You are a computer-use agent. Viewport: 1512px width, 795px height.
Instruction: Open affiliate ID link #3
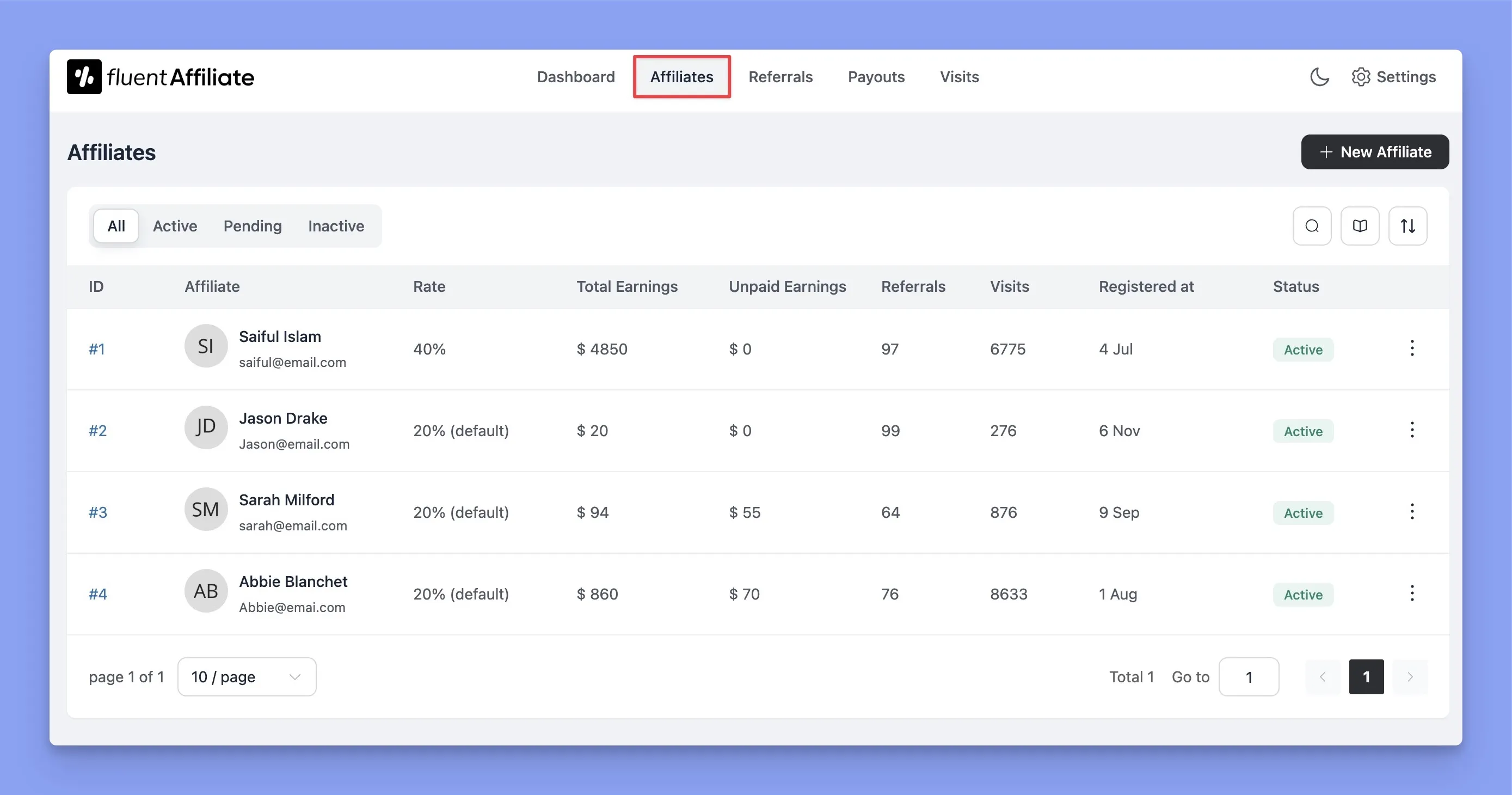pyautogui.click(x=98, y=512)
